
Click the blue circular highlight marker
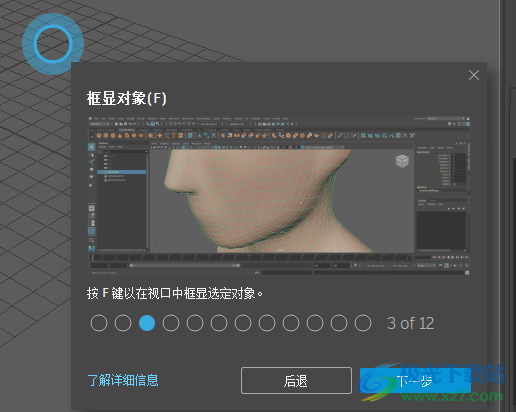click(53, 44)
